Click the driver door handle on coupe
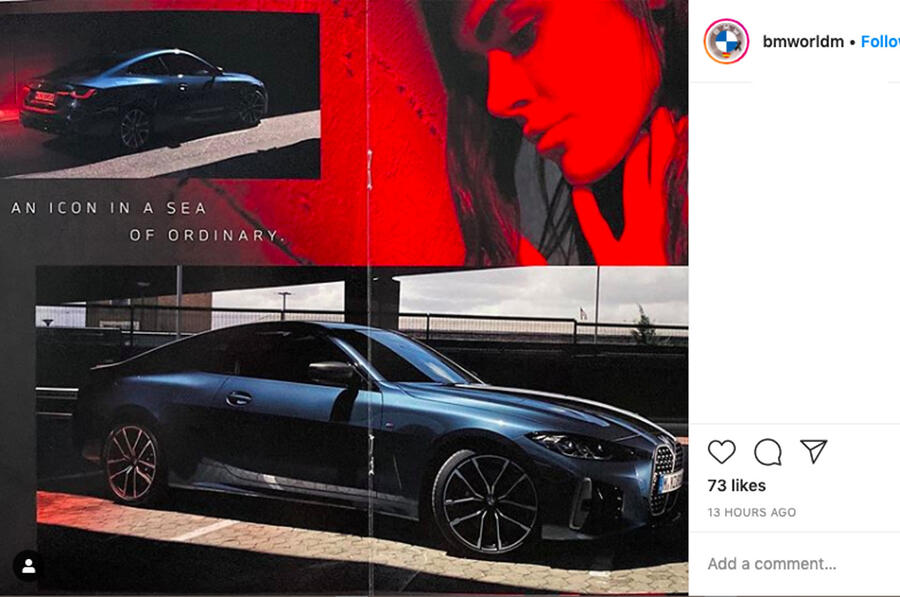The width and height of the screenshot is (900, 597). click(x=238, y=398)
